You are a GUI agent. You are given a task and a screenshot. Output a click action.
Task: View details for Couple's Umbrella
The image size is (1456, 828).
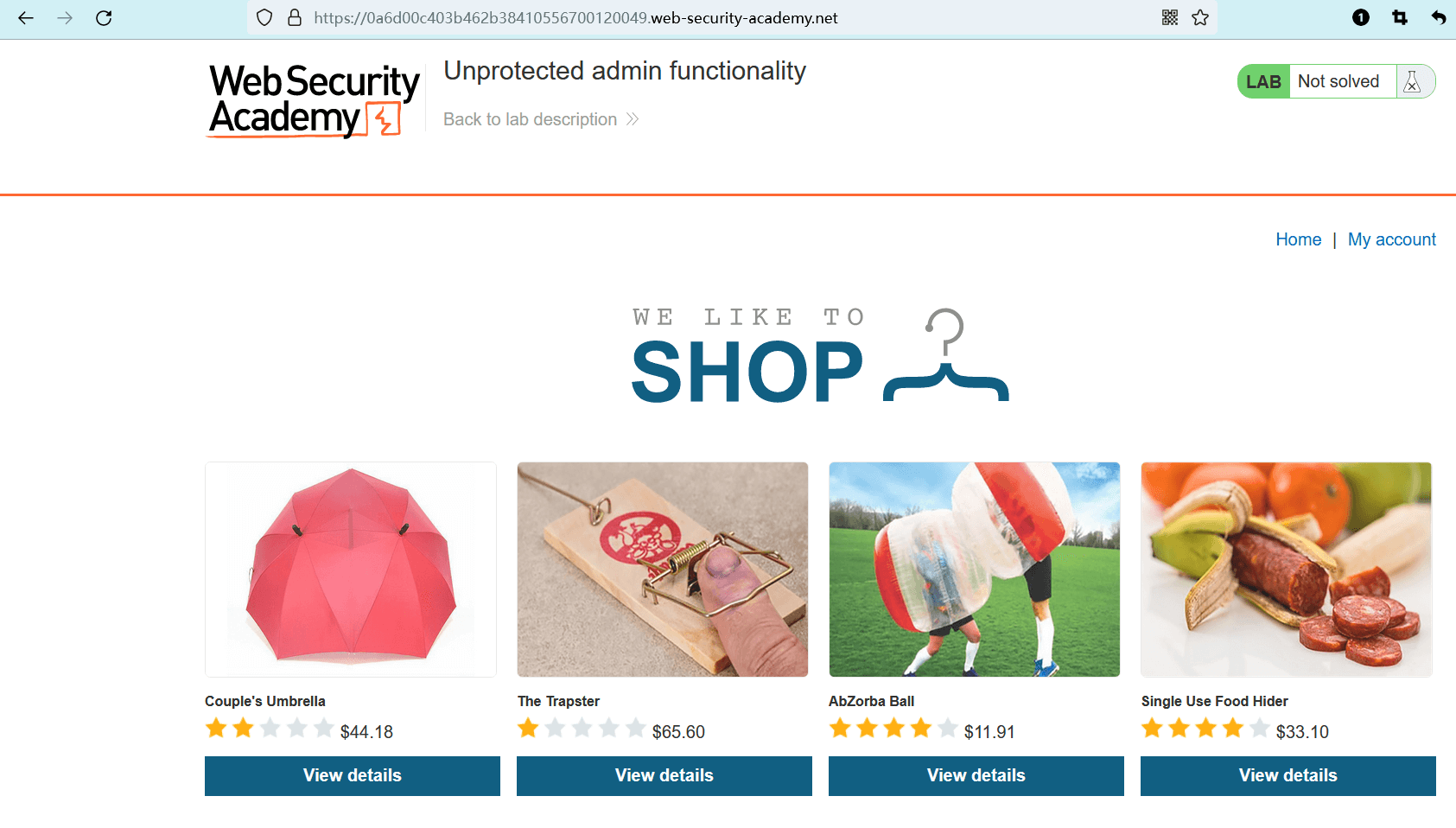(353, 775)
